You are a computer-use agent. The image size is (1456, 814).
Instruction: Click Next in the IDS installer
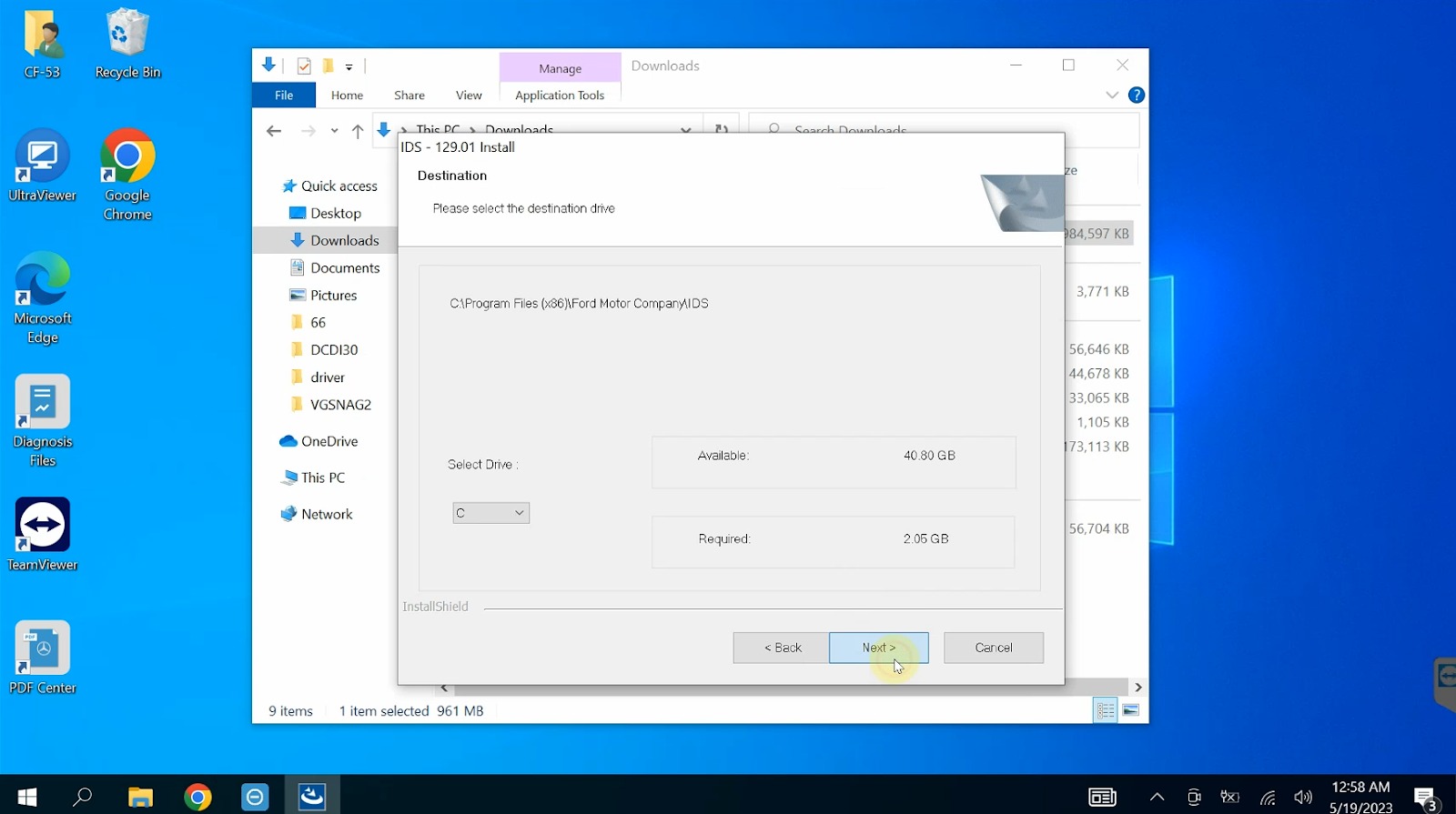(878, 648)
